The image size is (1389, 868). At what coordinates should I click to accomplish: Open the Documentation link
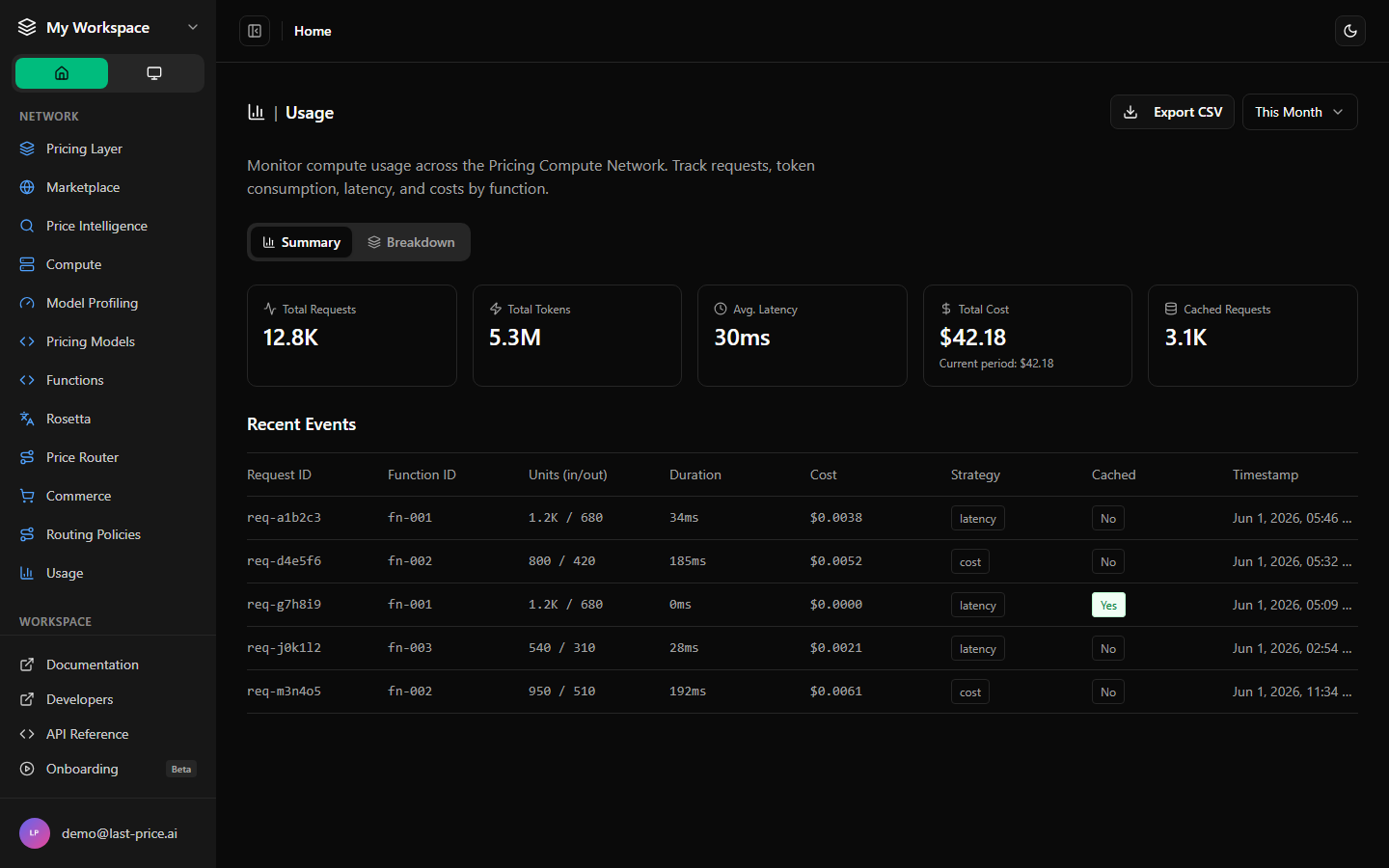coord(108,665)
